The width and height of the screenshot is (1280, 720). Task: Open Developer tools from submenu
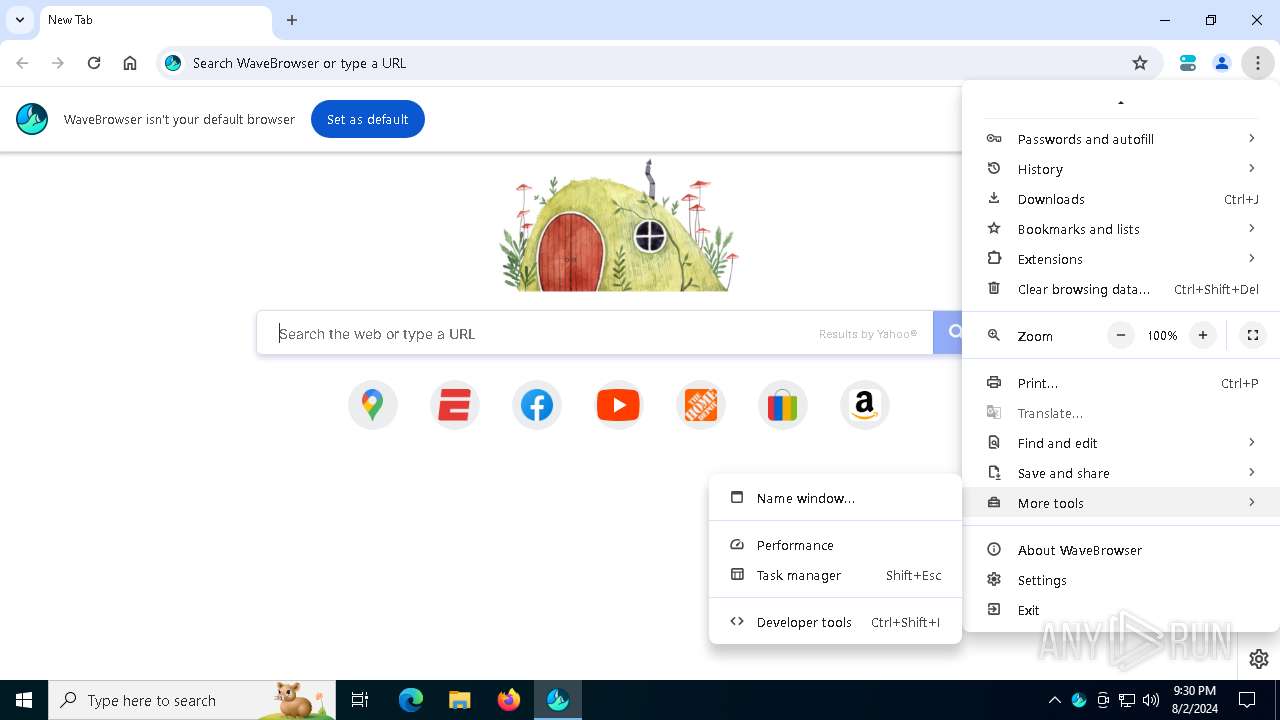[x=835, y=622]
